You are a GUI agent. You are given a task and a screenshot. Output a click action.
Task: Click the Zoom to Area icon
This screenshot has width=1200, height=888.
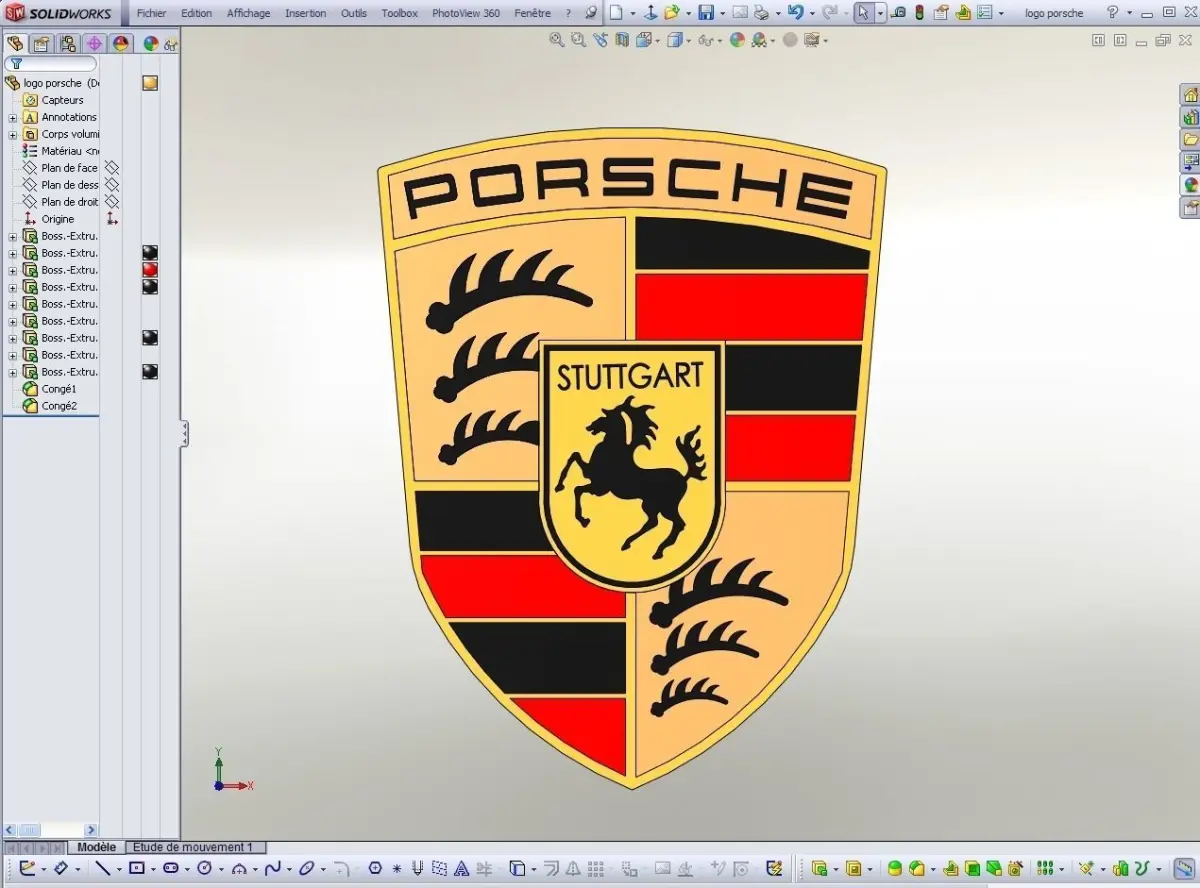[578, 40]
